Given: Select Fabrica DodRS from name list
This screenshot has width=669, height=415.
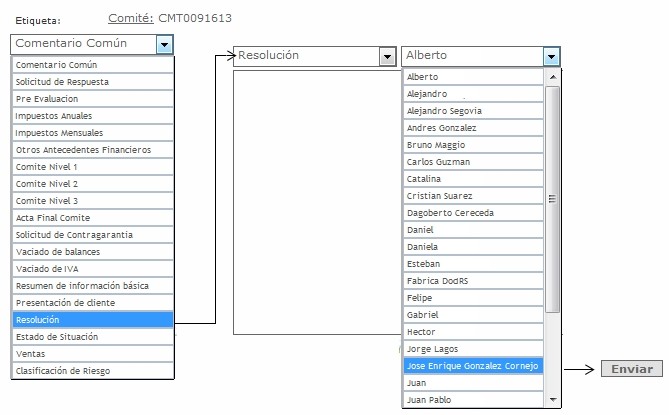Looking at the screenshot, I should pos(438,281).
